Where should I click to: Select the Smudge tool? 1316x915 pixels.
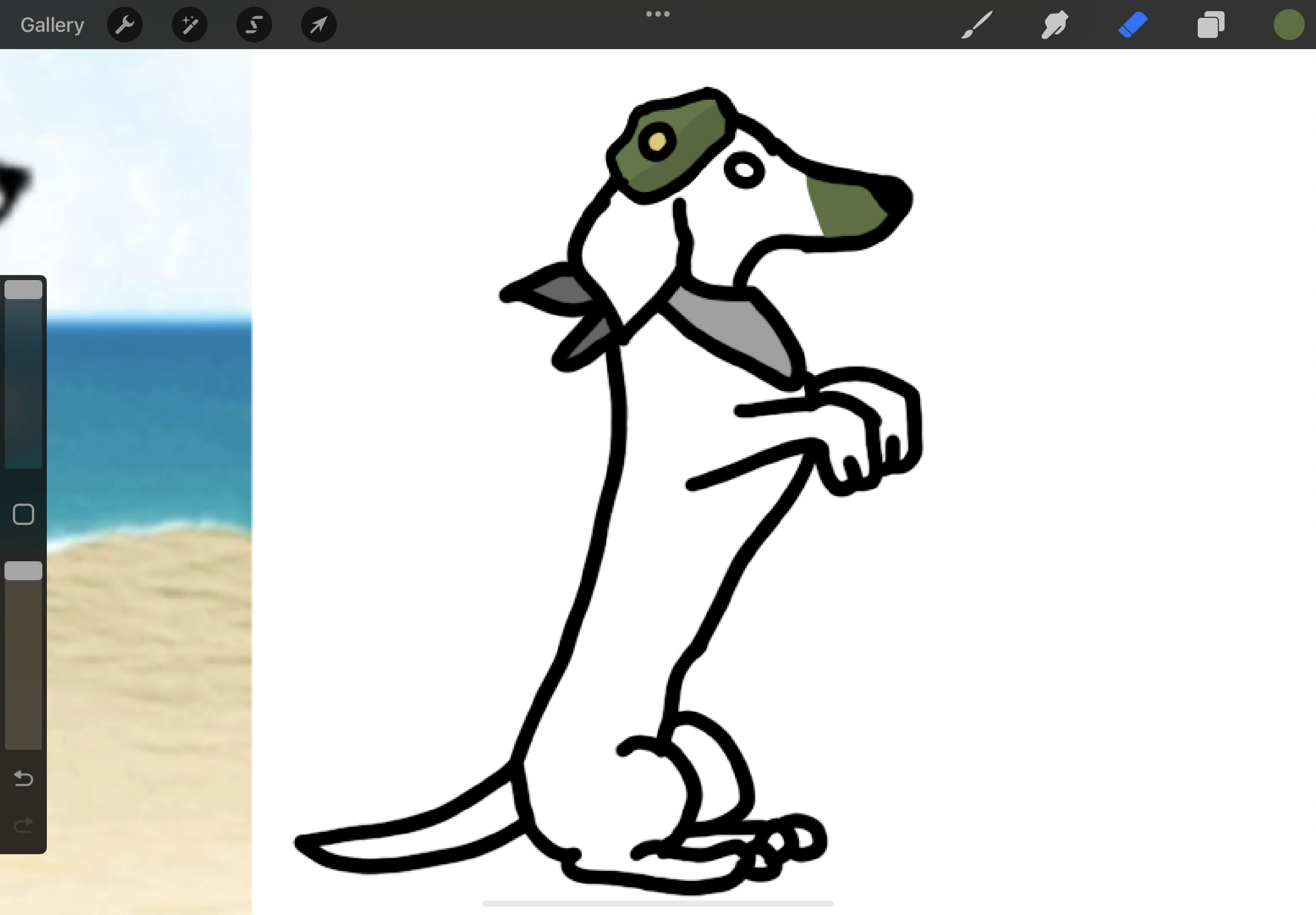coord(1054,25)
